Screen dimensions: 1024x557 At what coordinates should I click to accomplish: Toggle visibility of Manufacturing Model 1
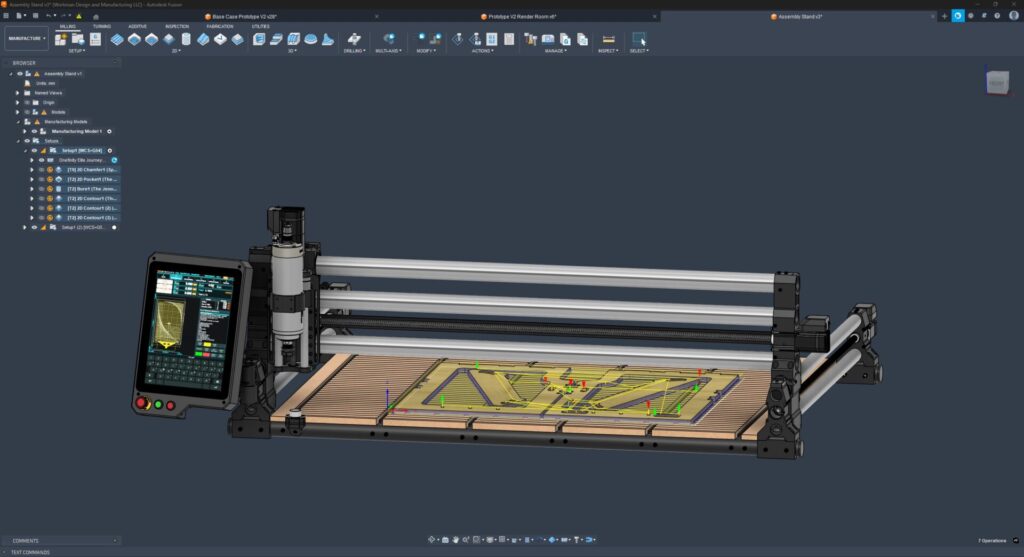[34, 131]
